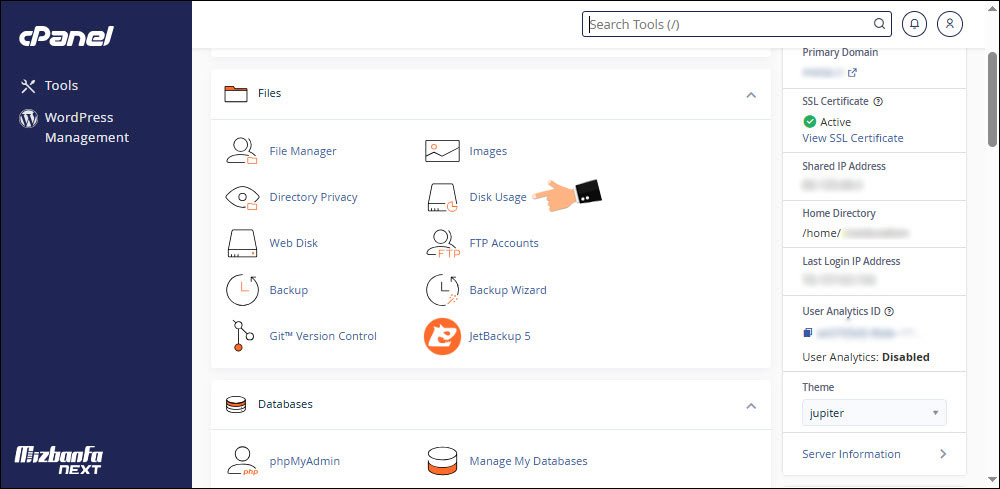Click the FTP Accounts icon
This screenshot has height=489, width=1000.
tap(442, 243)
